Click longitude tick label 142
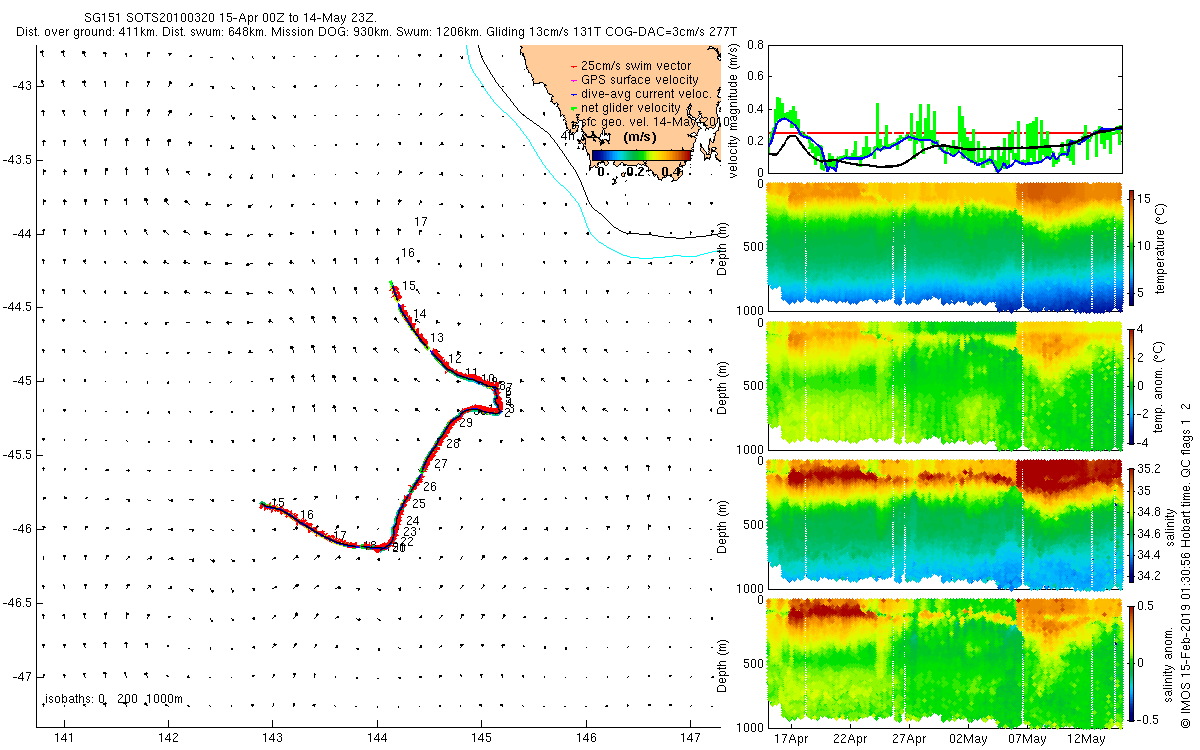The height and width of the screenshot is (750, 1200). (x=169, y=738)
